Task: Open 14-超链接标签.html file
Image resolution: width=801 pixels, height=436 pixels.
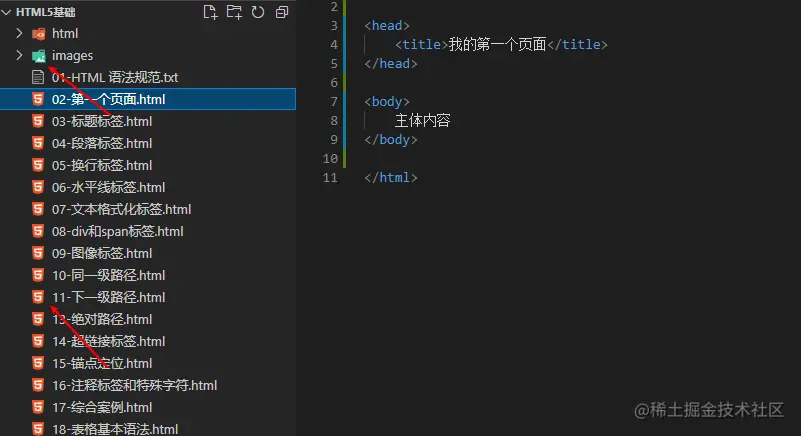Action: [x=108, y=341]
